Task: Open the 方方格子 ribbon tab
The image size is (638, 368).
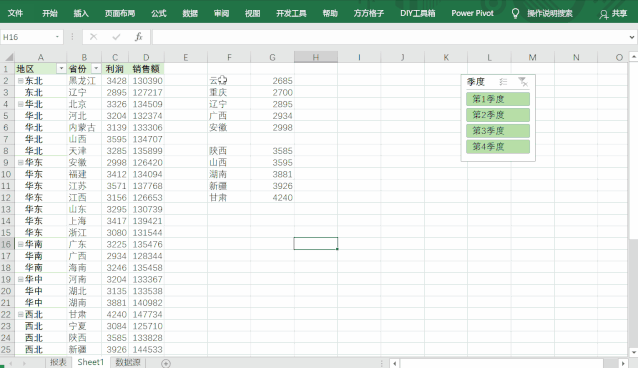Action: pos(369,13)
